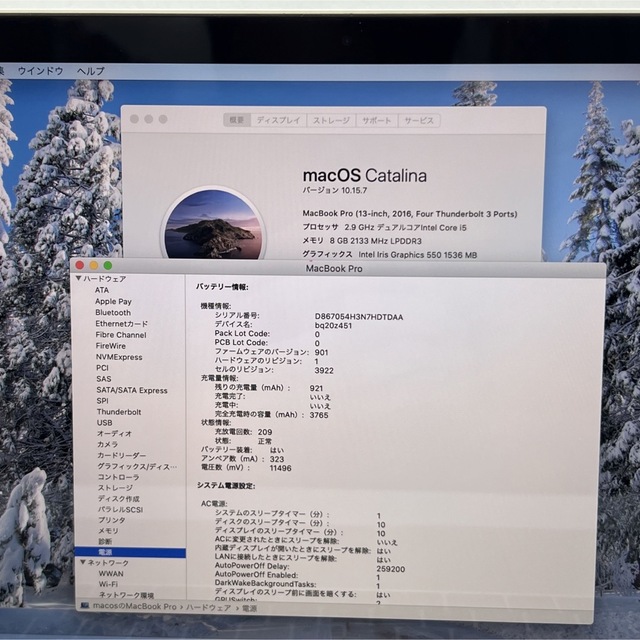Click the cell revision value 3922
This screenshot has width=640, height=640.
[324, 370]
